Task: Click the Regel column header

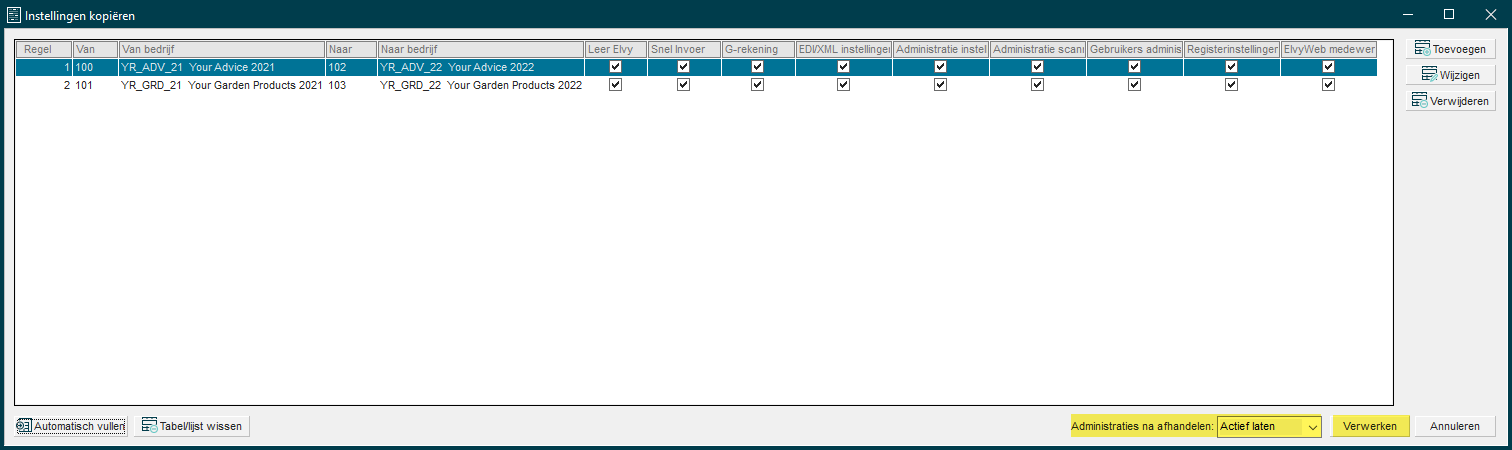Action: 44,49
